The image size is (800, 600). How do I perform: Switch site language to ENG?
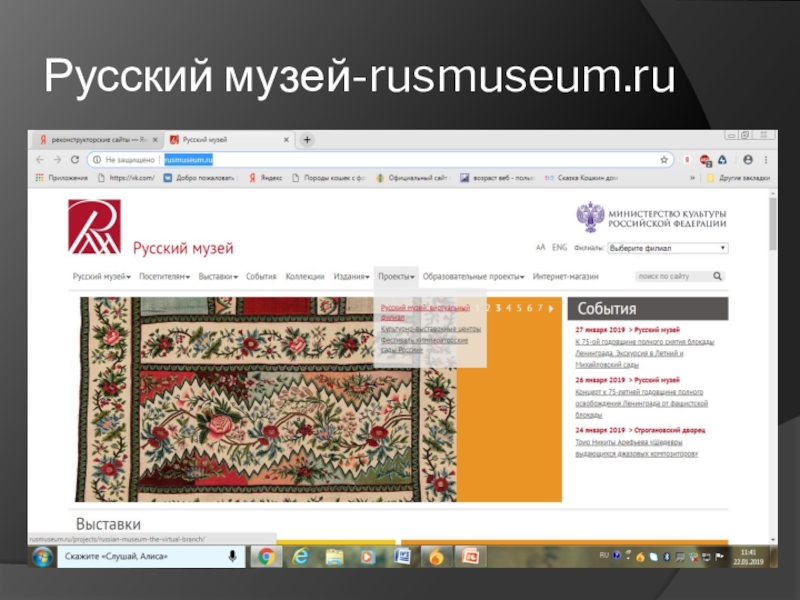coord(559,247)
